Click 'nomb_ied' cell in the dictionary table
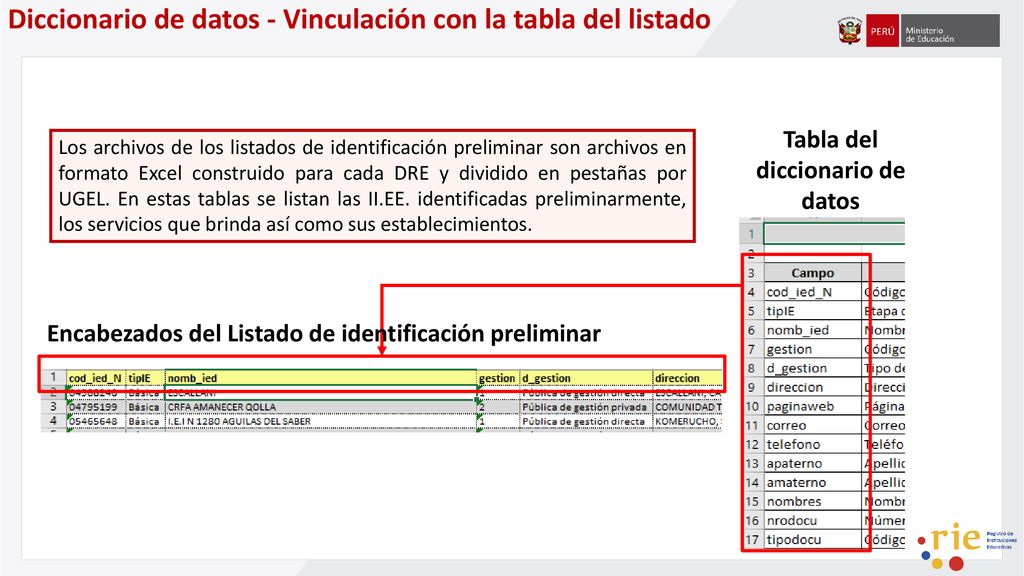This screenshot has height=576, width=1024. tap(812, 330)
